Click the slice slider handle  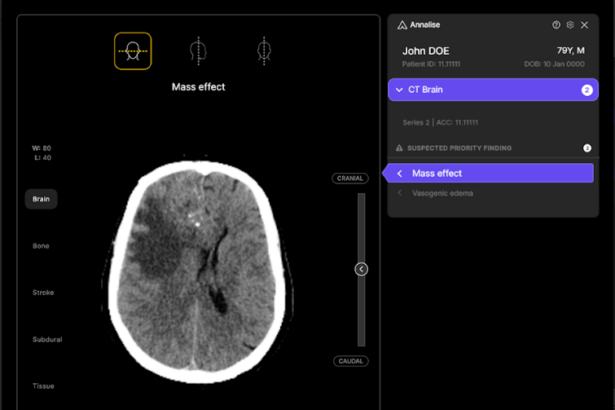[361, 269]
